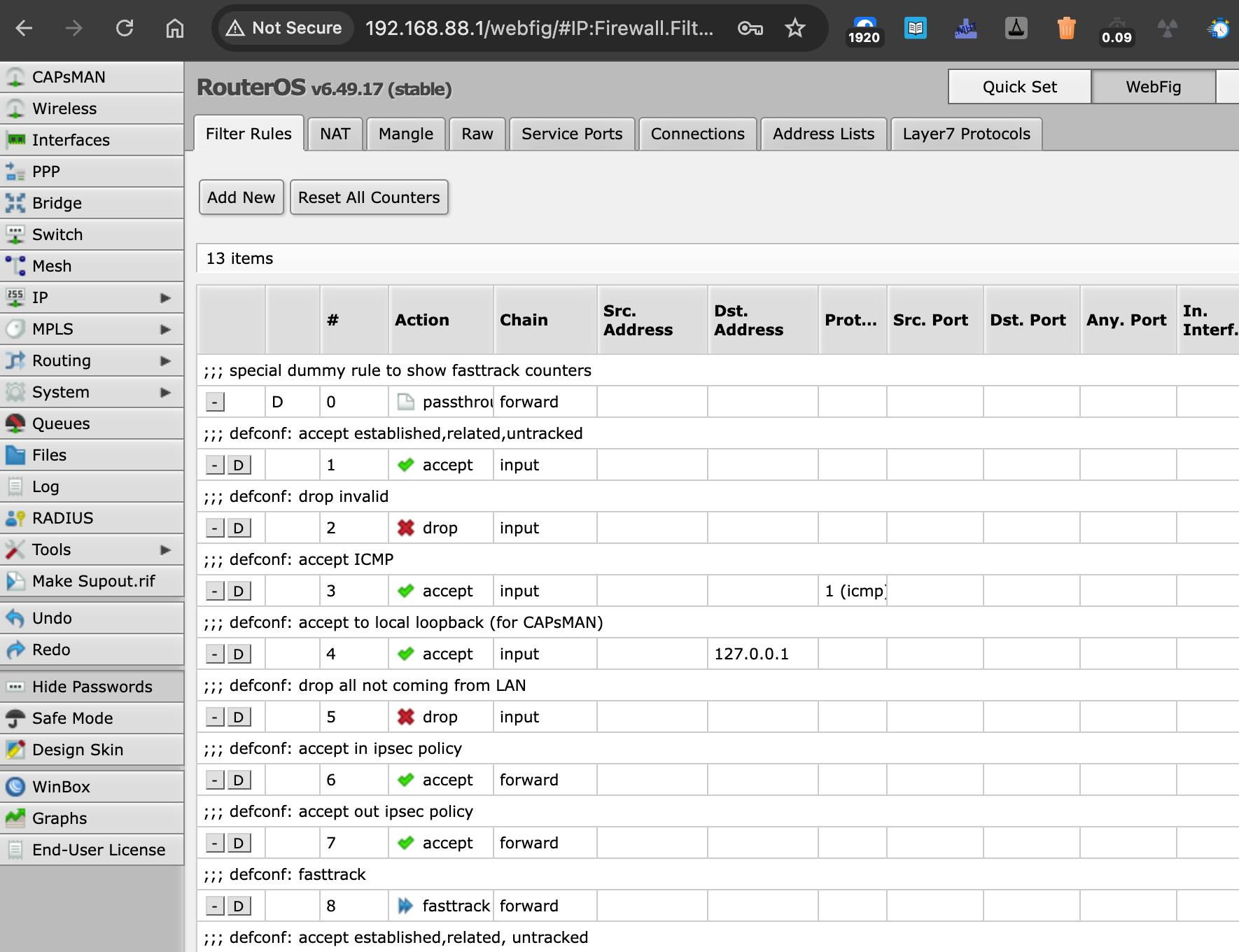The image size is (1239, 952).
Task: Click the Not Secure site warning
Action: pos(285,28)
